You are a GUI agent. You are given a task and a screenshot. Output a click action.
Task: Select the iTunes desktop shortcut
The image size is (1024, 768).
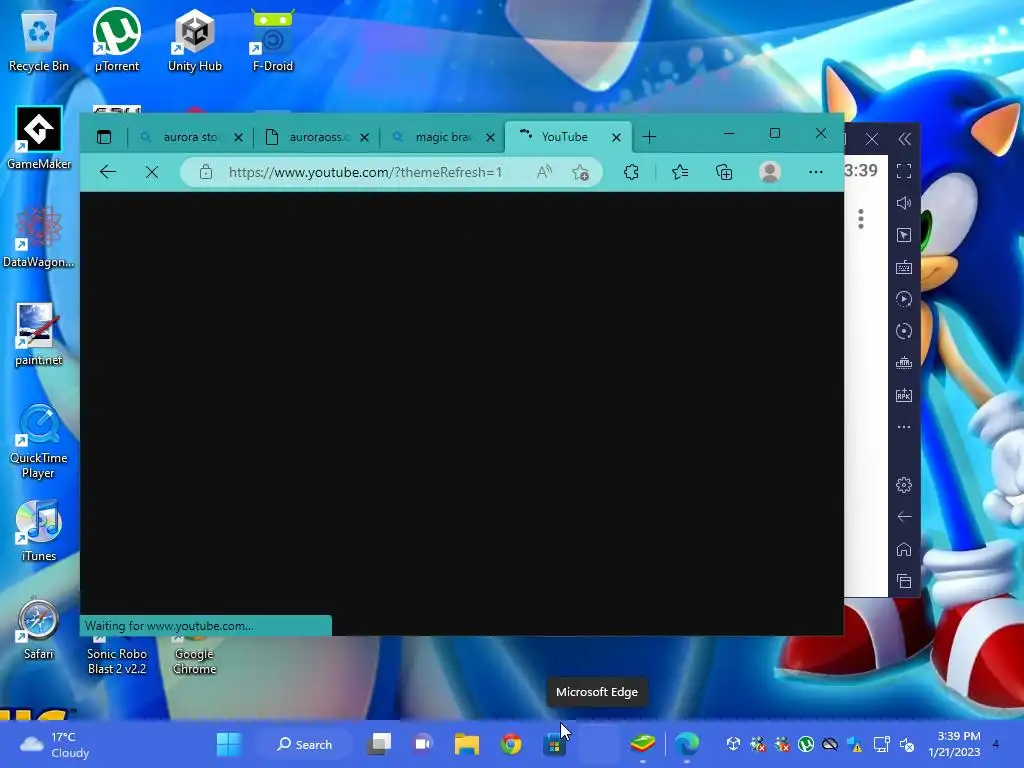(39, 530)
